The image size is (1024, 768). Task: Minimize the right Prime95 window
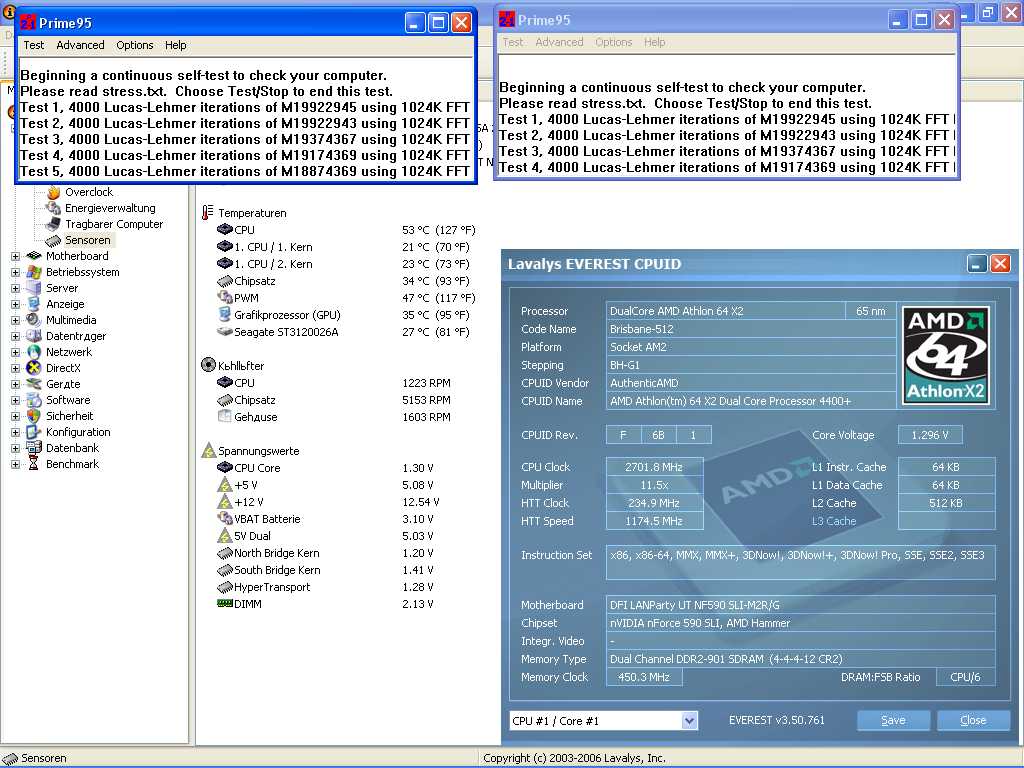[x=899, y=20]
